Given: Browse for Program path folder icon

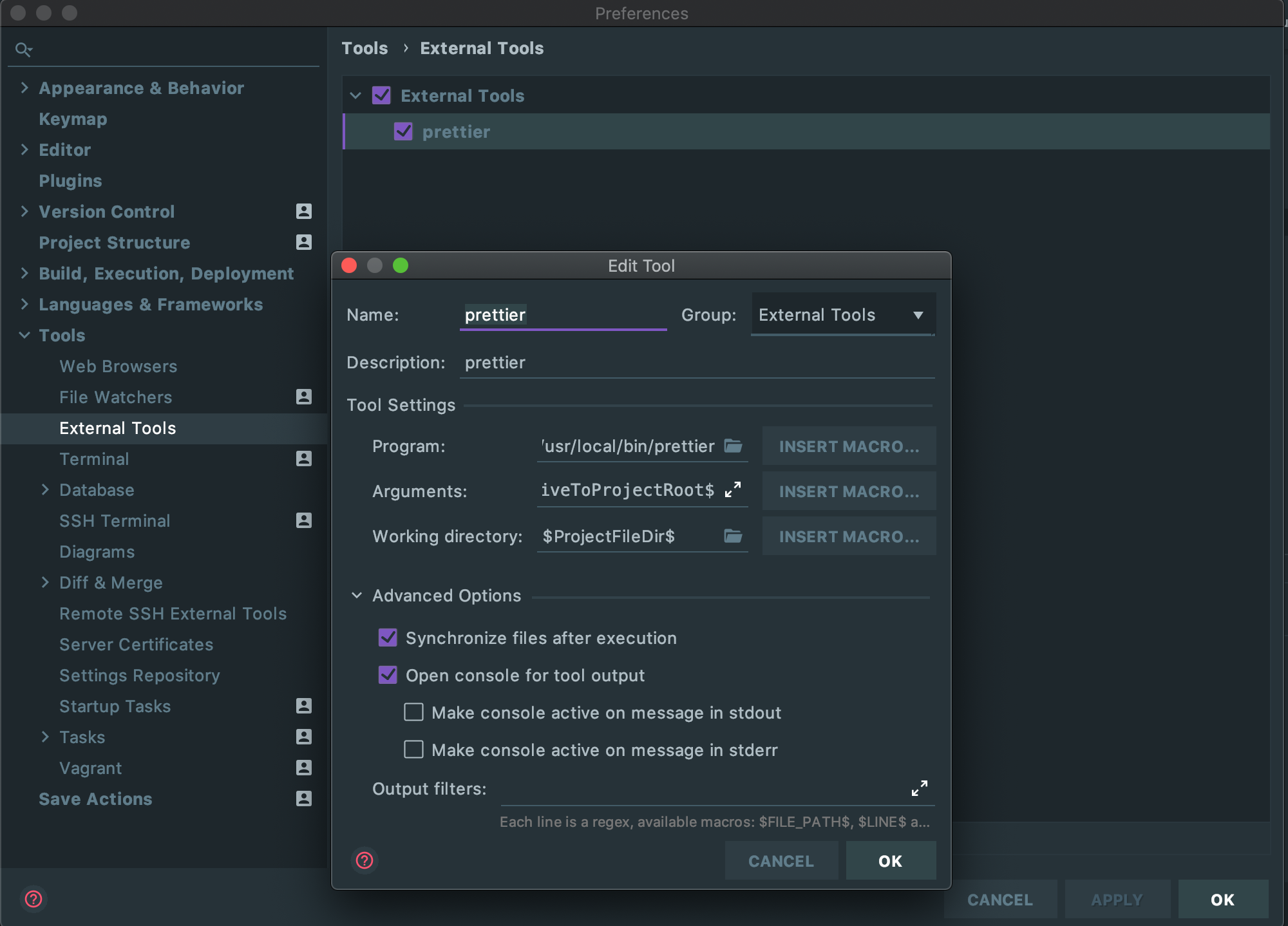Looking at the screenshot, I should tap(733, 446).
